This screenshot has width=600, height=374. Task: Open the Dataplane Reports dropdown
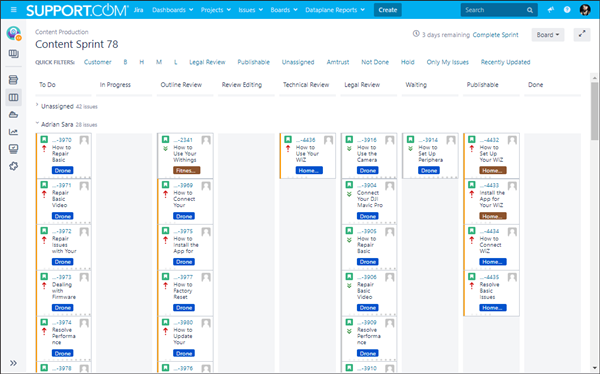(x=335, y=10)
